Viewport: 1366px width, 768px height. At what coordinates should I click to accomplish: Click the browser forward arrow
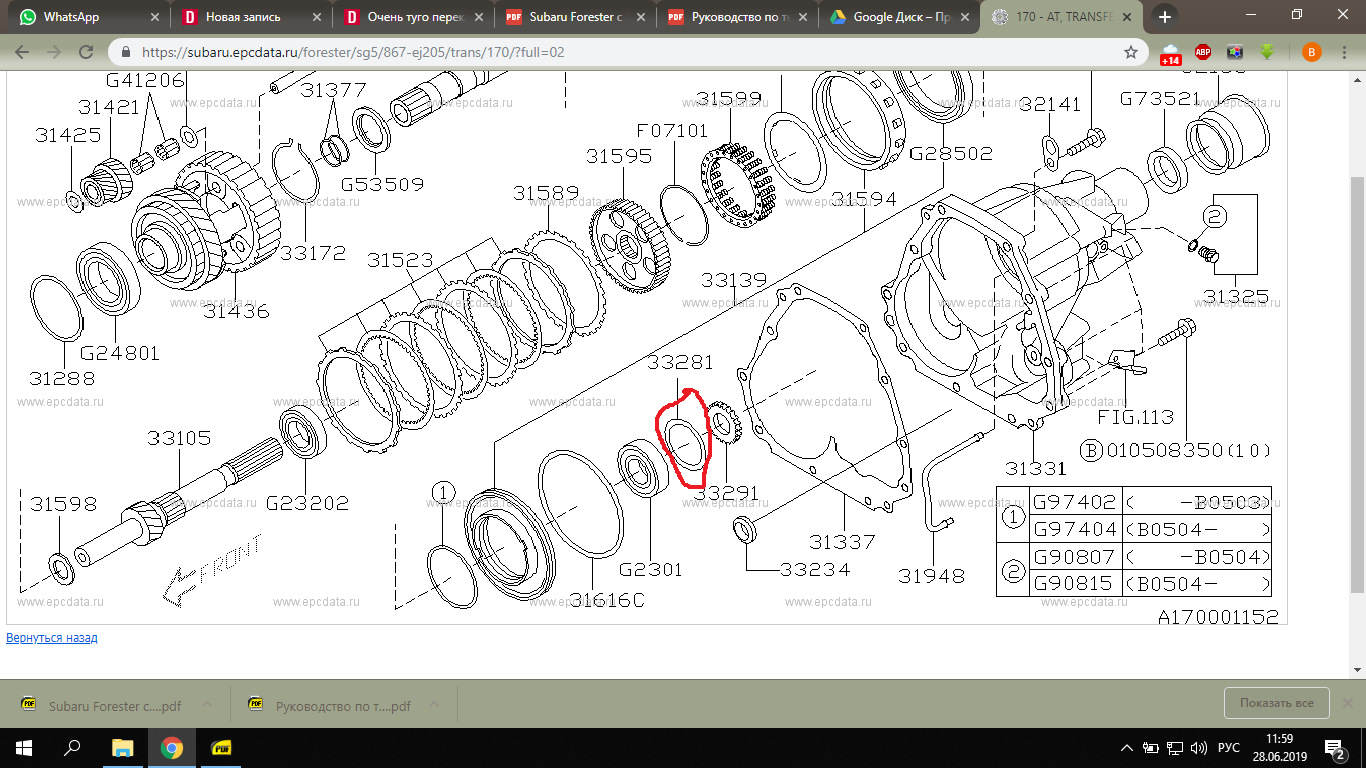coord(54,52)
